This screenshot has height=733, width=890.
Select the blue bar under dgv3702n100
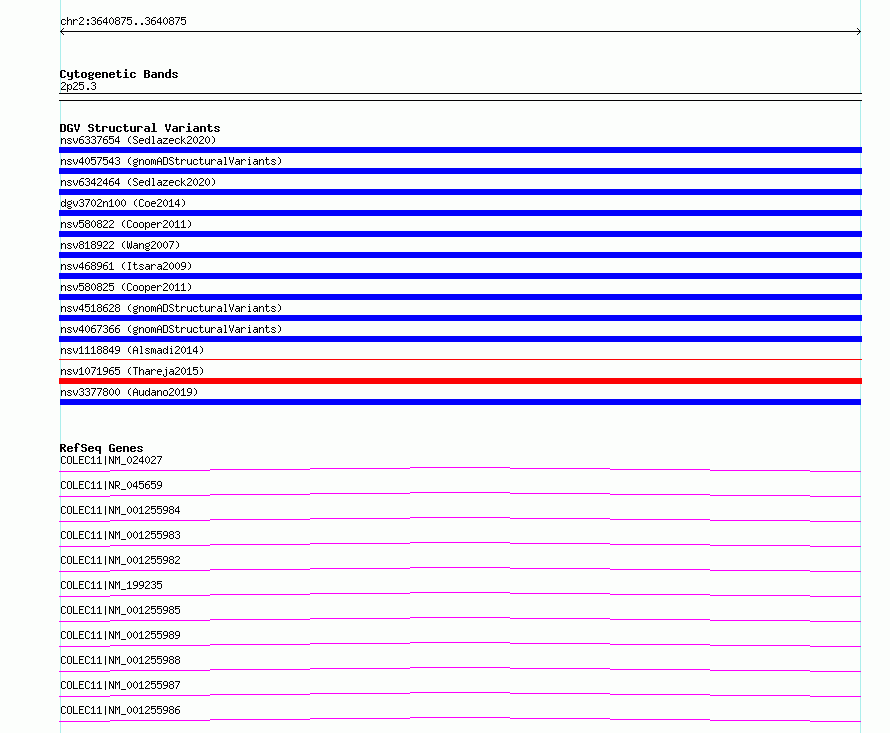[460, 213]
